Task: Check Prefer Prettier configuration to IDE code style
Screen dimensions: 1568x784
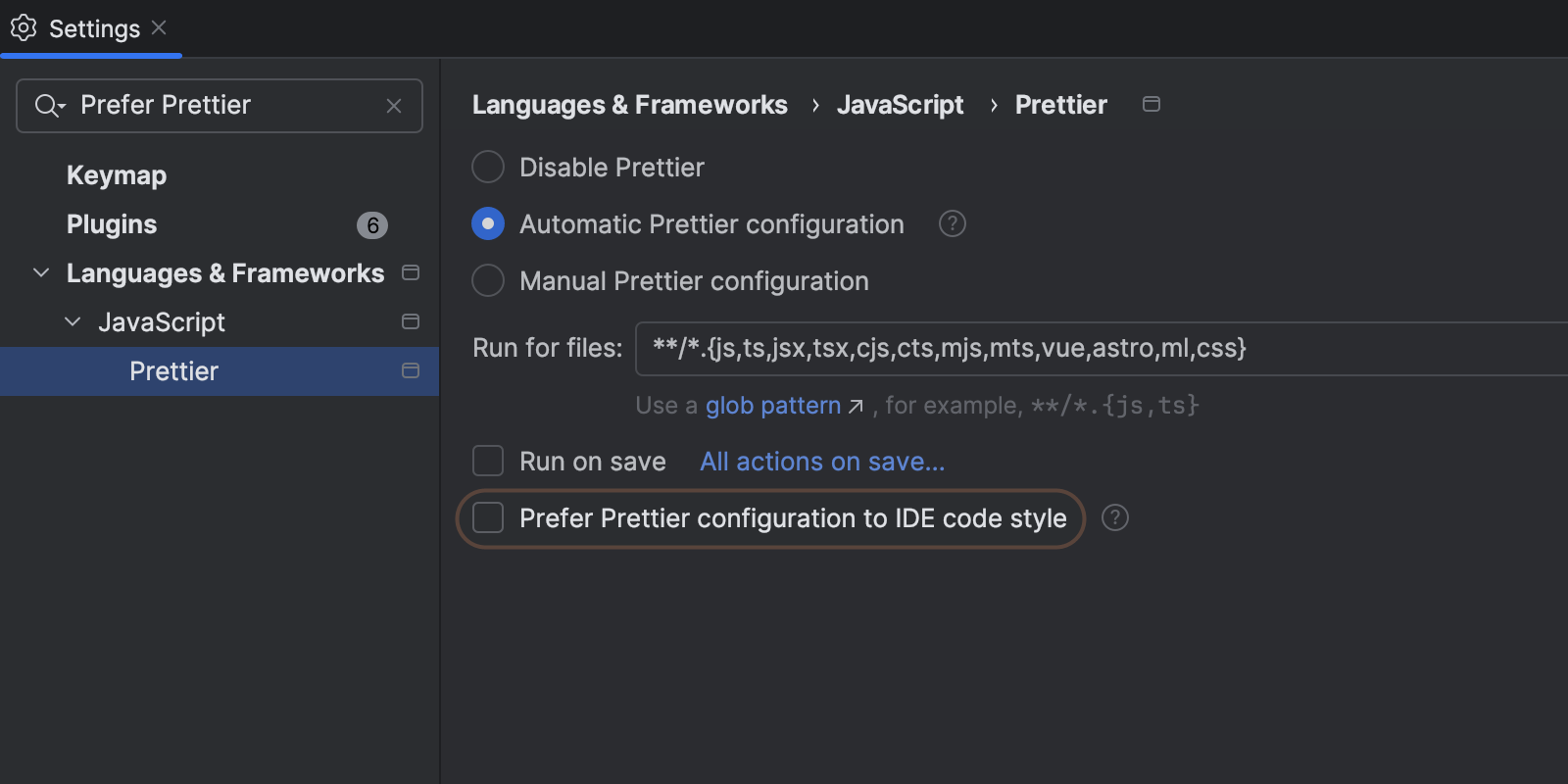Action: click(x=488, y=517)
